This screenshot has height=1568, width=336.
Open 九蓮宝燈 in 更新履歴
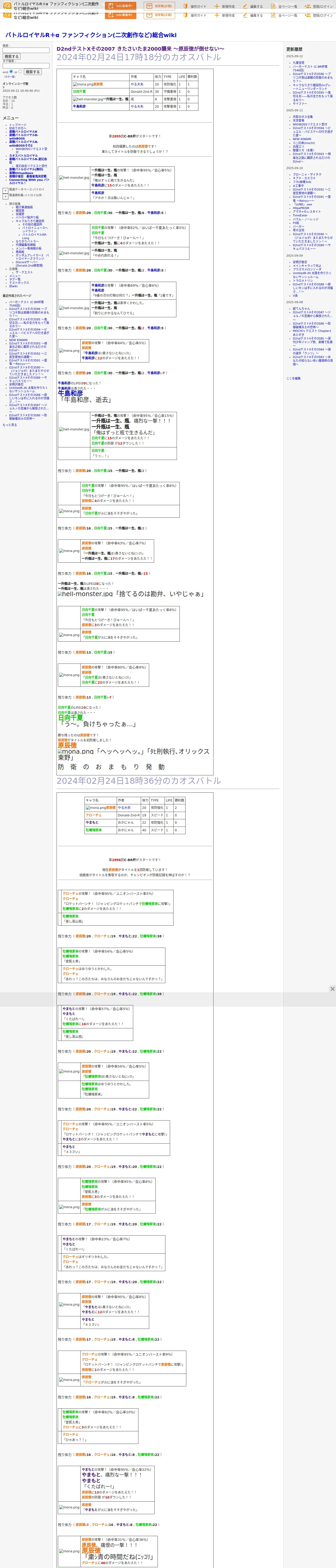pyautogui.click(x=298, y=63)
